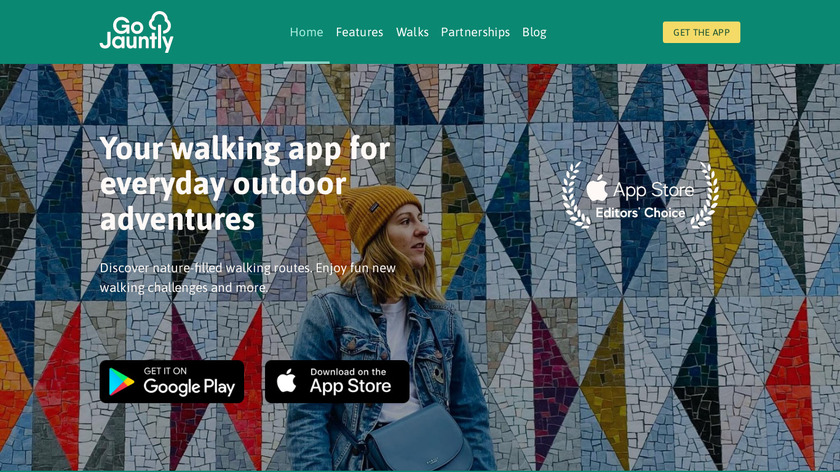Click the Discover nature-filled walking routes paragraph
840x472 pixels.
coord(248,278)
